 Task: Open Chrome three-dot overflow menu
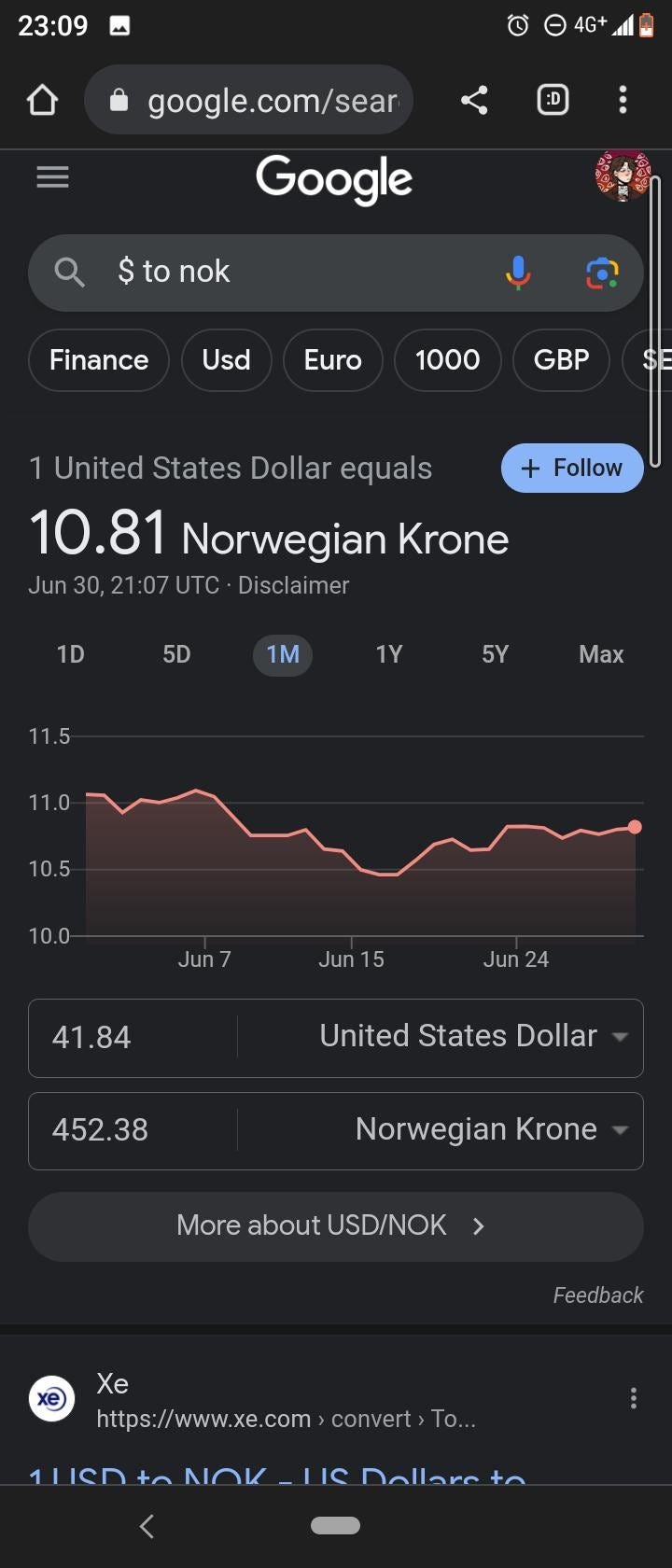[623, 100]
